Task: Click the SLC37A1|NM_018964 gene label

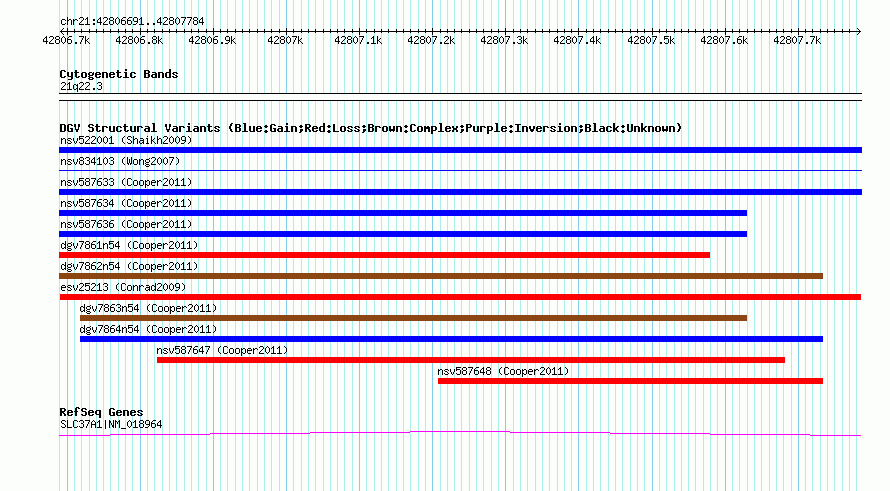Action: click(111, 425)
